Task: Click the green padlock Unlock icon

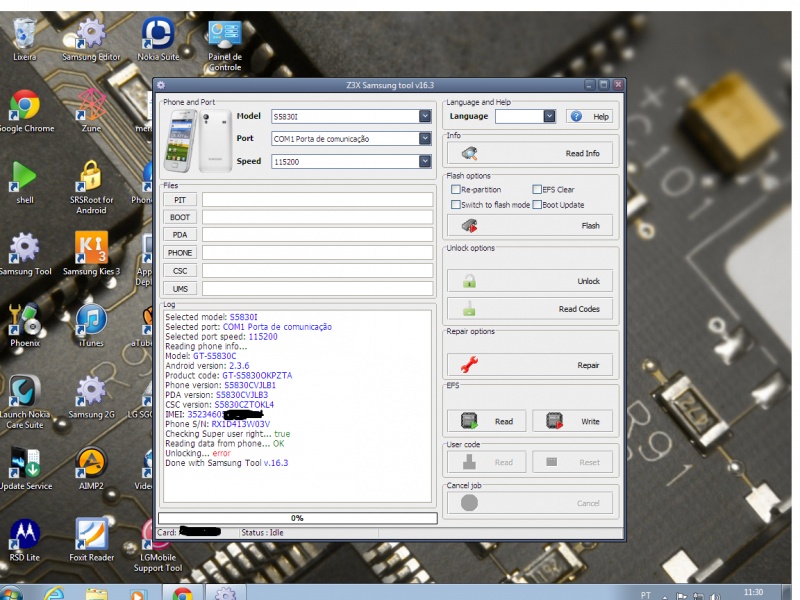Action: point(469,281)
